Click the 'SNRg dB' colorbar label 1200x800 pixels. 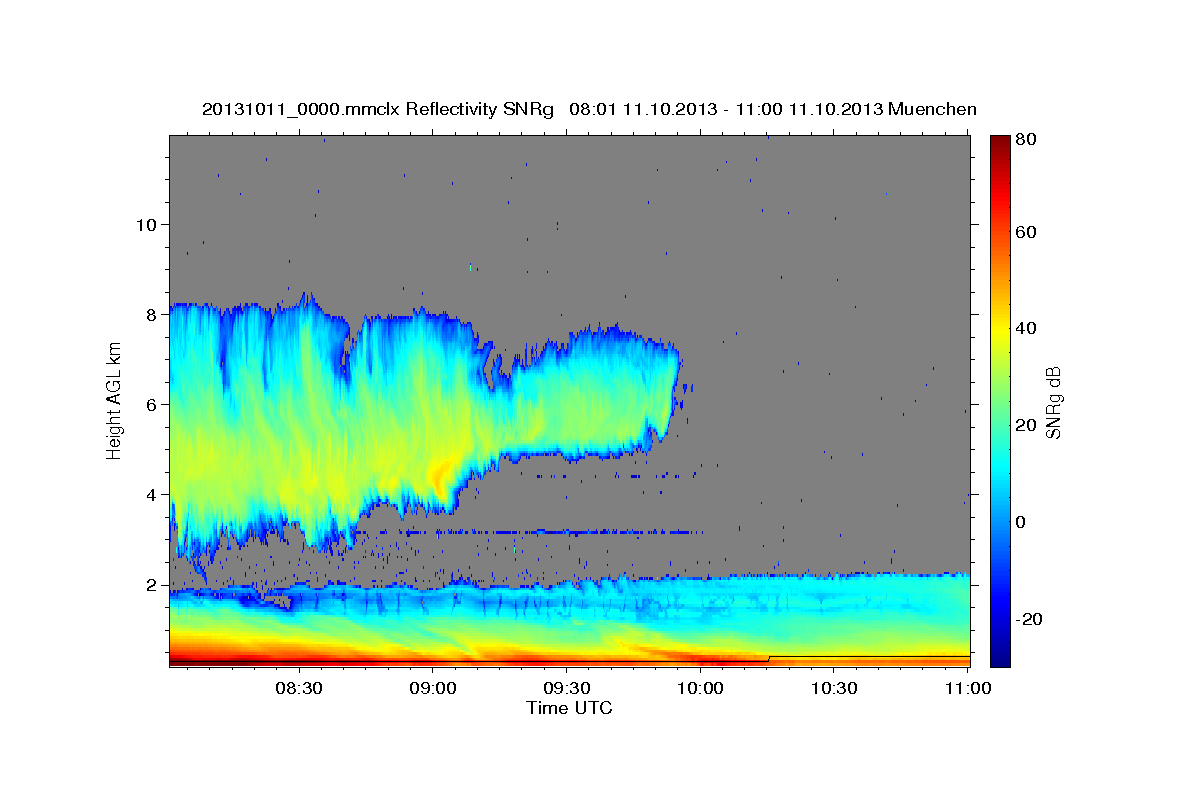1053,402
